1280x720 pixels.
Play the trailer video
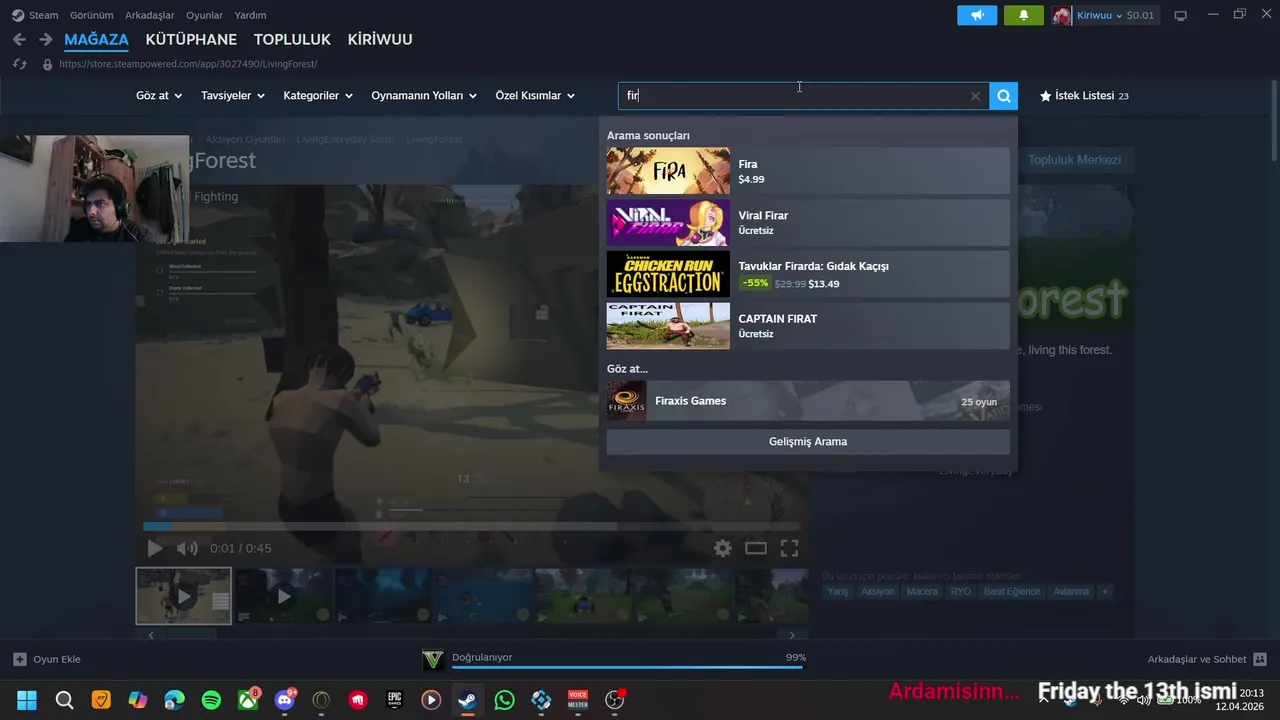[x=154, y=548]
